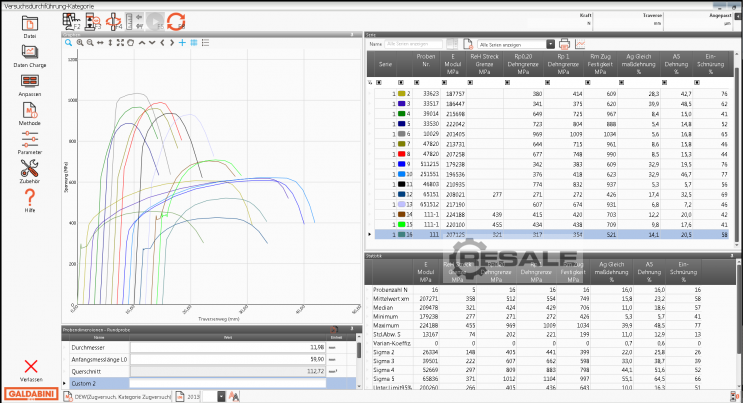The image size is (743, 403).
Task: Click the print icon in series panel
Action: point(564,44)
